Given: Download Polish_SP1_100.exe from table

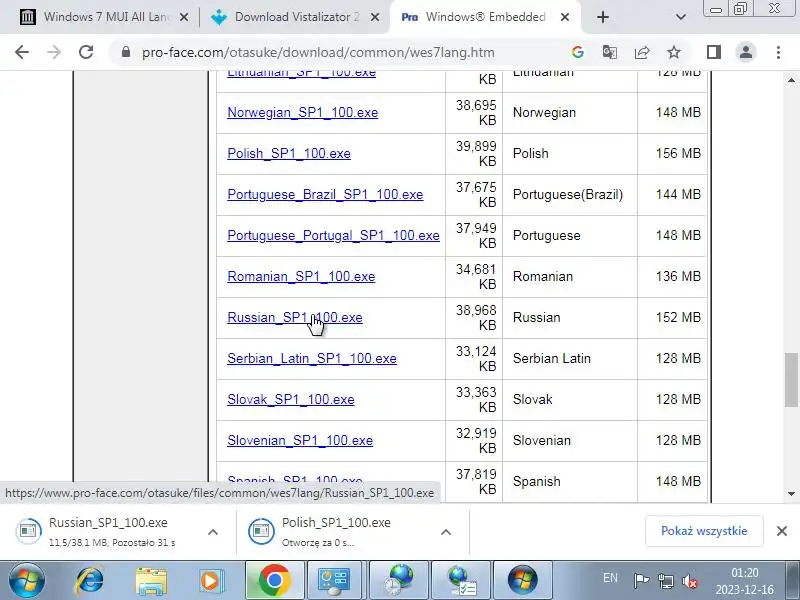Looking at the screenshot, I should 289,154.
